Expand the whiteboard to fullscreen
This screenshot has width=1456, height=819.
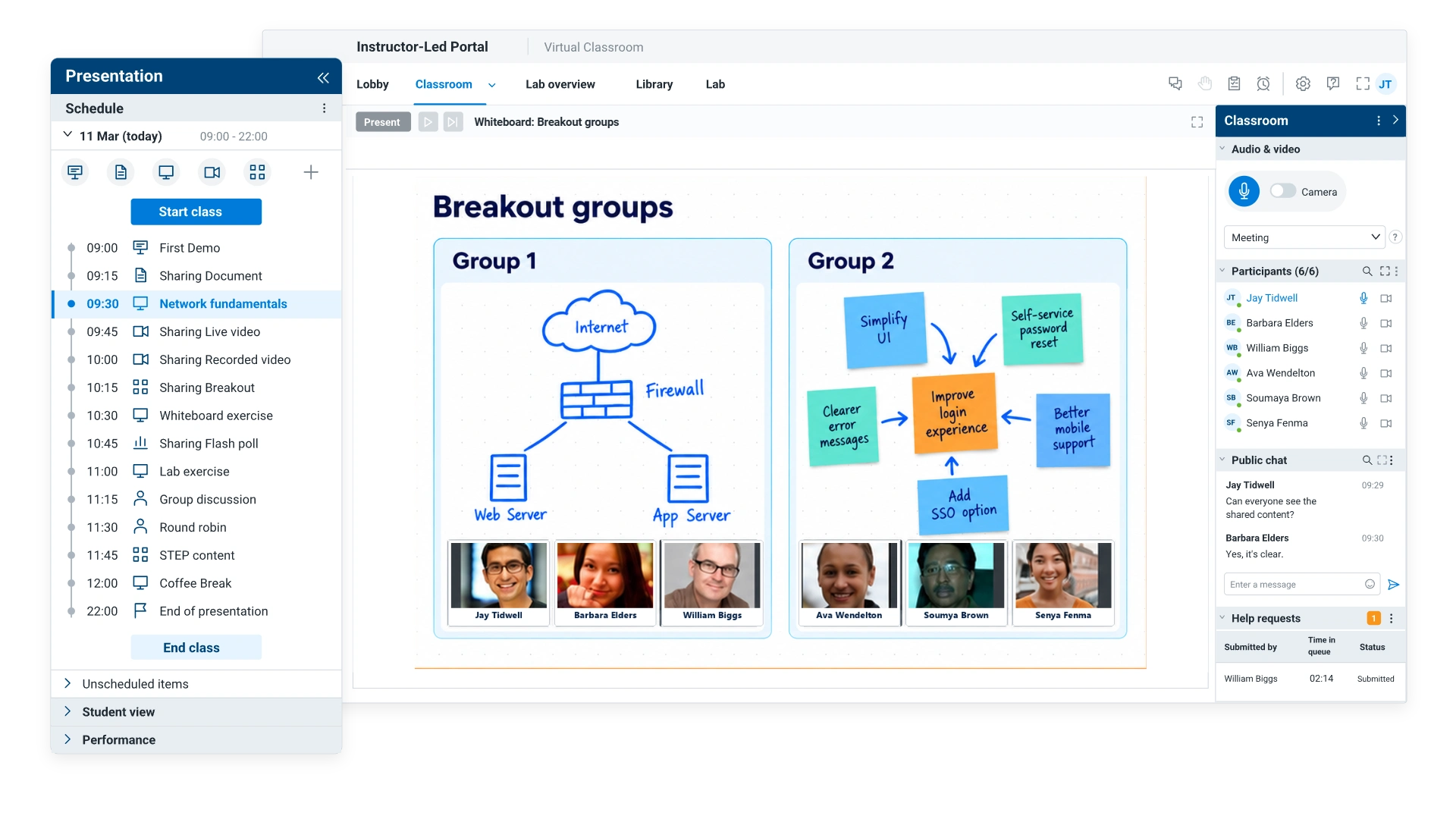1197,122
